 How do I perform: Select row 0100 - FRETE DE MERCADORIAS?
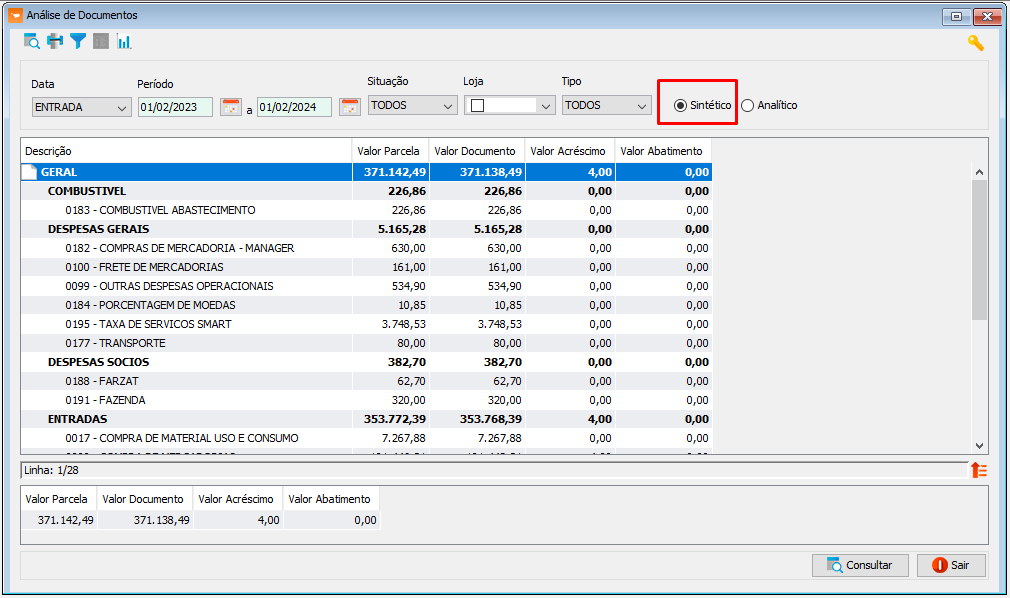pyautogui.click(x=366, y=267)
